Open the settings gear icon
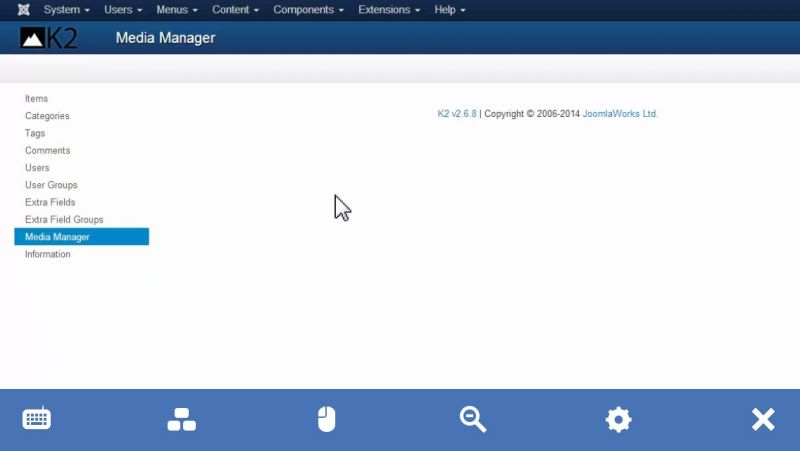 618,419
